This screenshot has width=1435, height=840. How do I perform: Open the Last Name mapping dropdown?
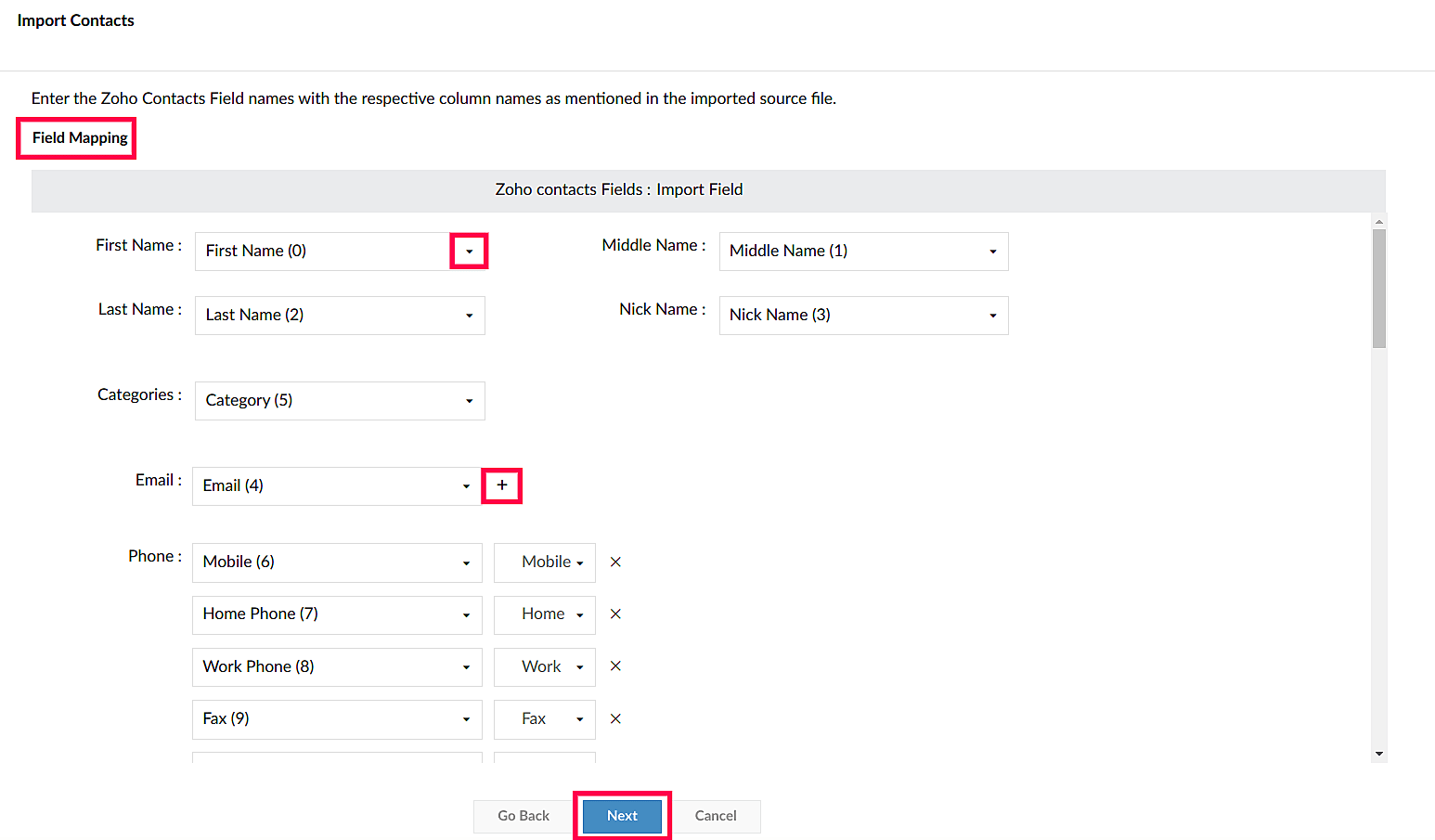[340, 316]
